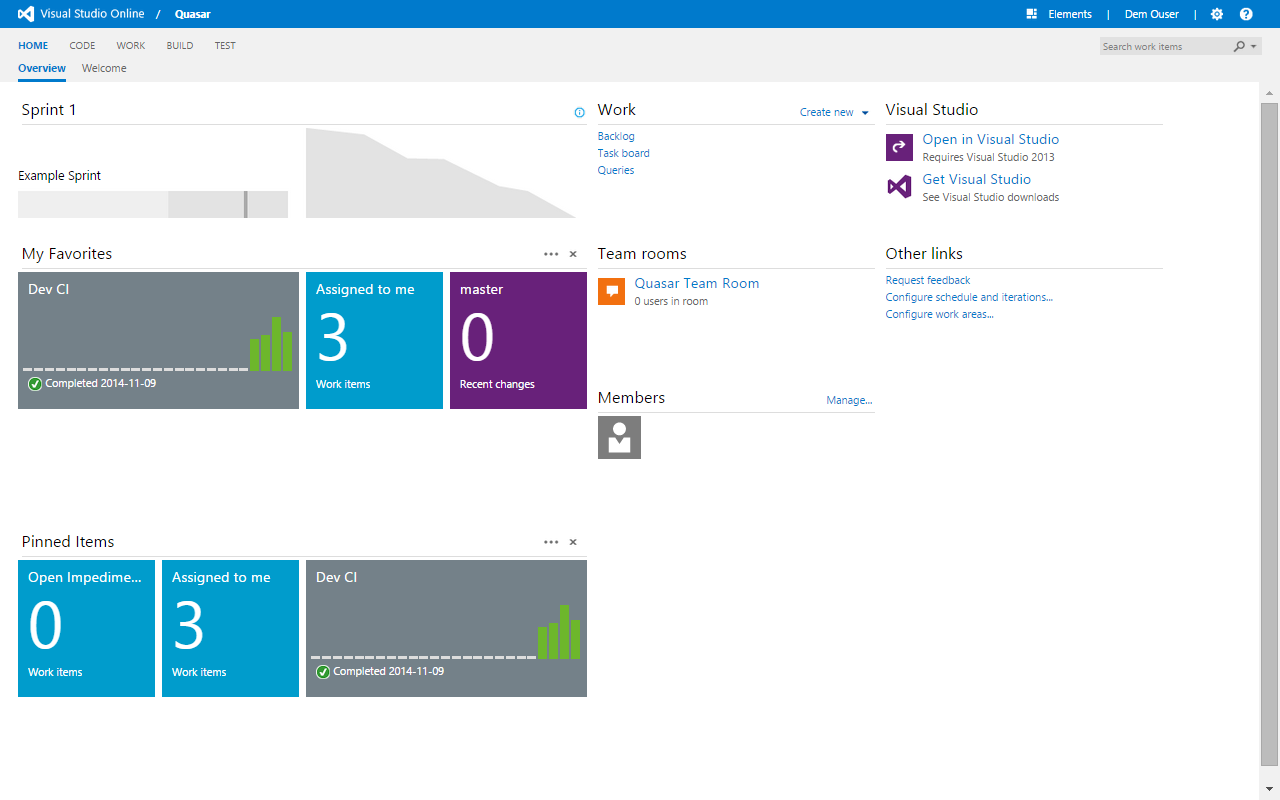The width and height of the screenshot is (1280, 800).
Task: Click the Open in Visual Studio link
Action: (991, 139)
